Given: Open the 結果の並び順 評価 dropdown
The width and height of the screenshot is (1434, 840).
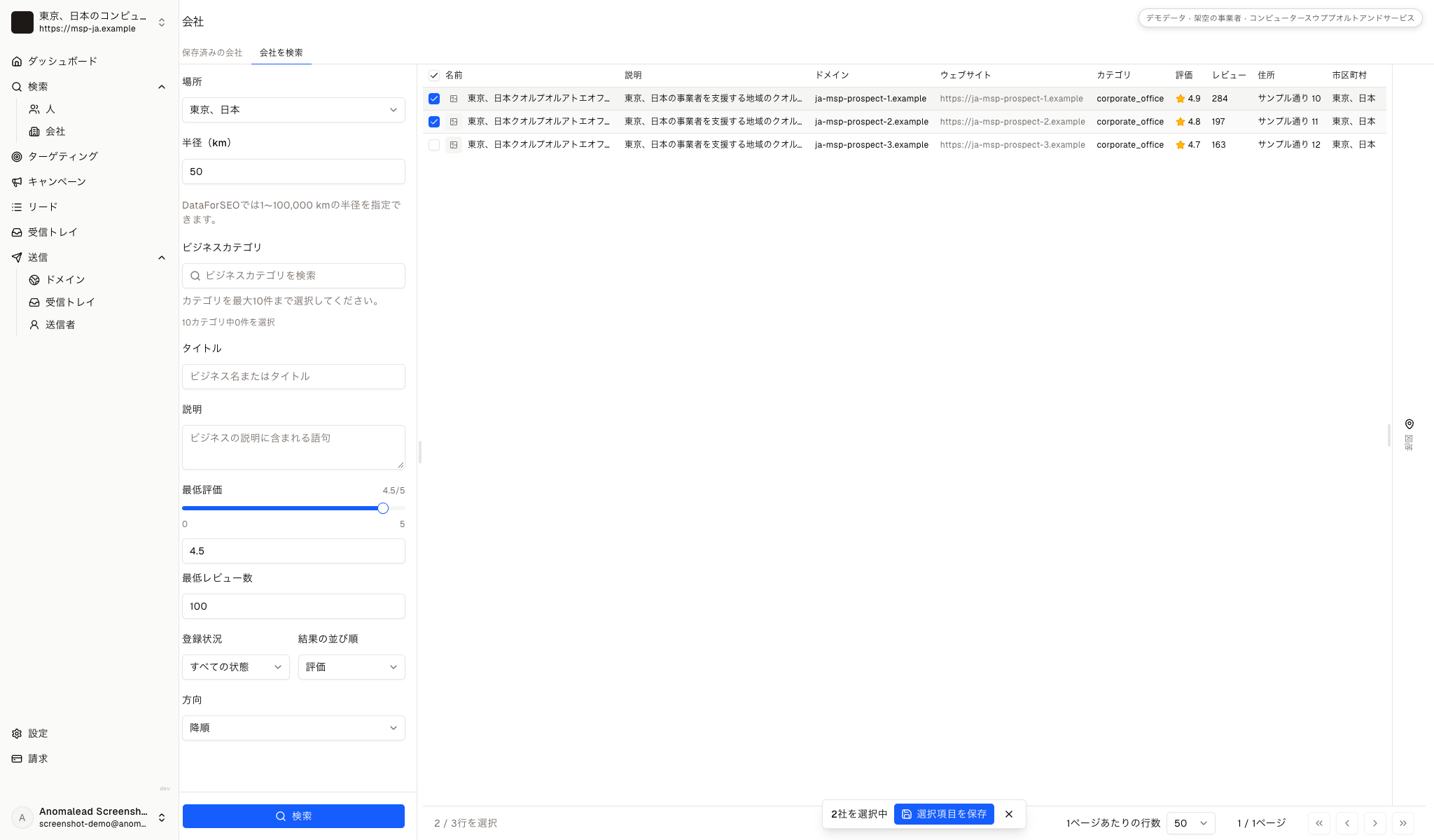Looking at the screenshot, I should [x=351, y=667].
